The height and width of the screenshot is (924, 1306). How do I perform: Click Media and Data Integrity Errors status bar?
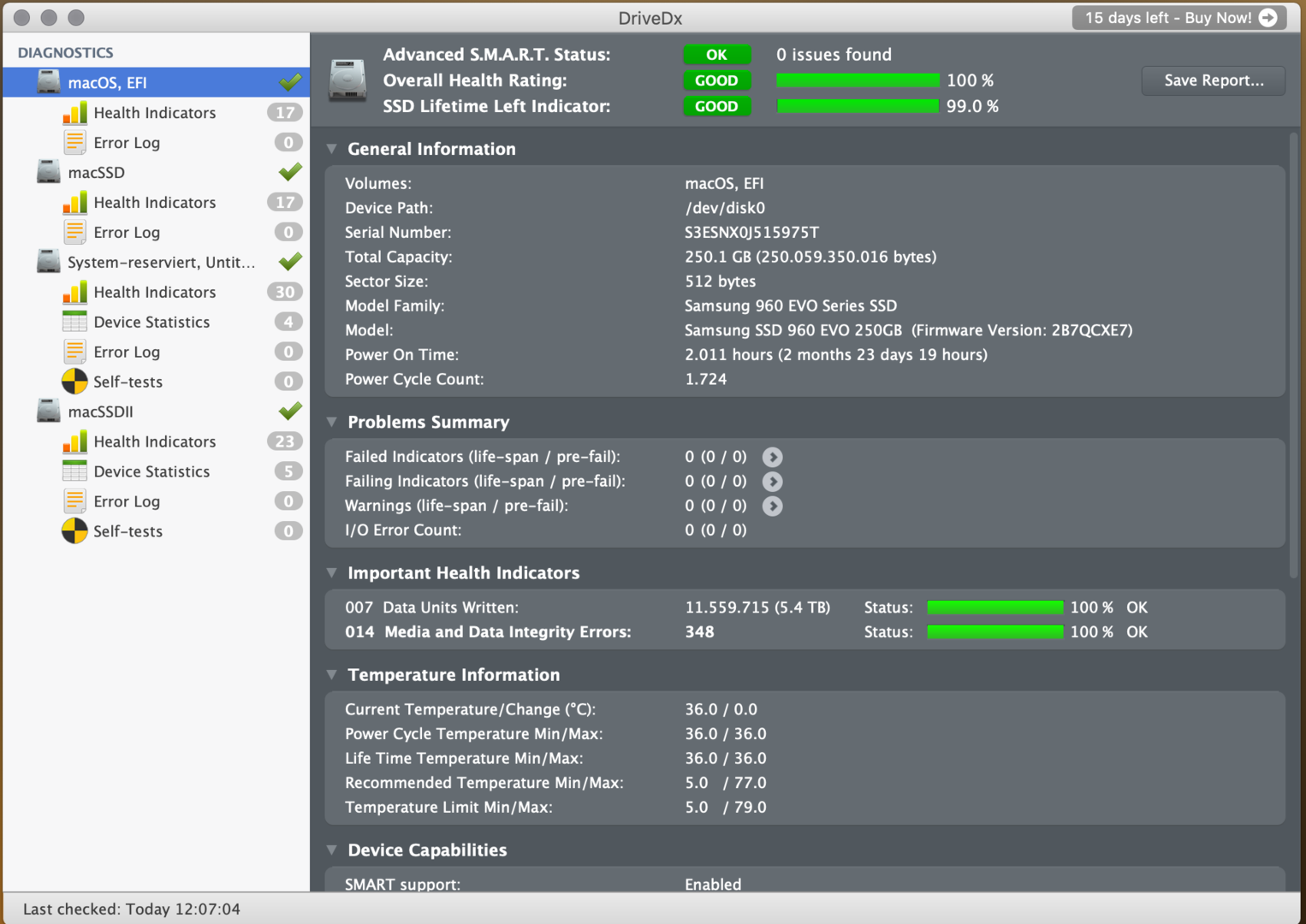995,632
